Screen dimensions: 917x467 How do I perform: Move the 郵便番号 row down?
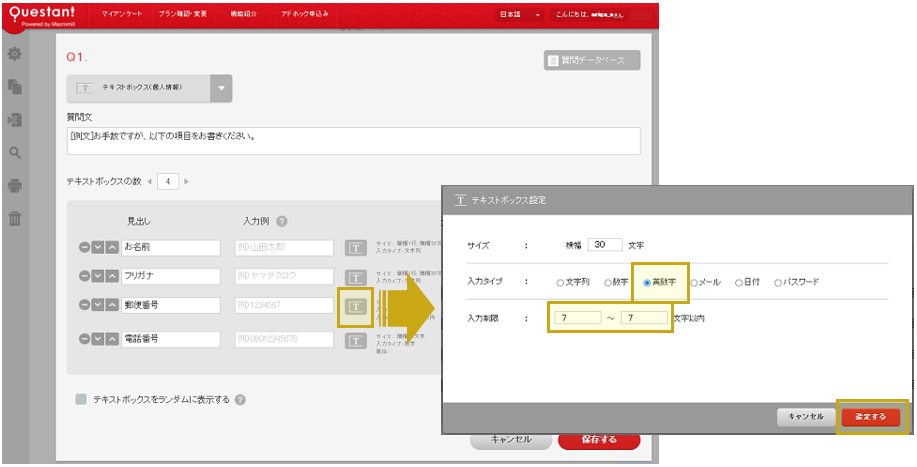pos(98,306)
